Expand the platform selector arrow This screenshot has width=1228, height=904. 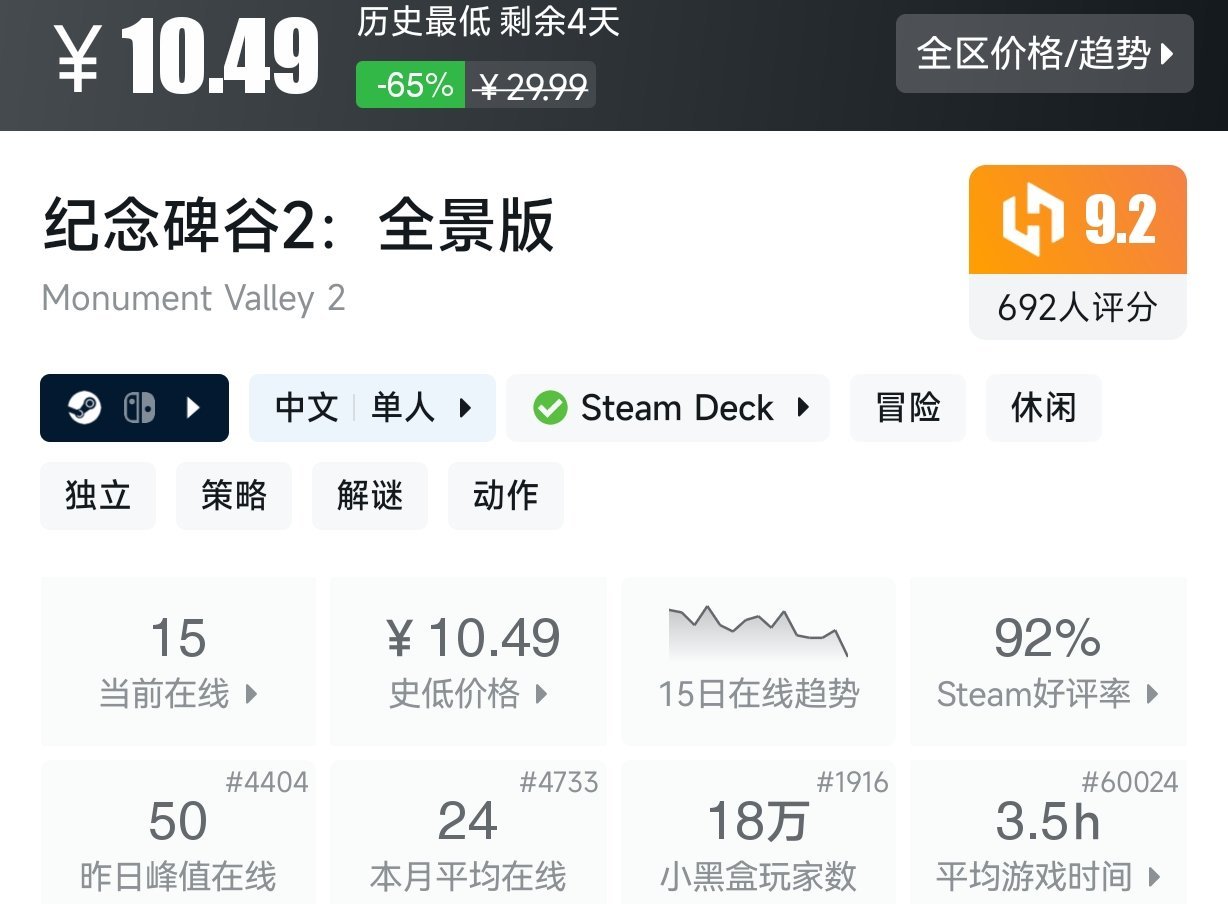pyautogui.click(x=195, y=408)
